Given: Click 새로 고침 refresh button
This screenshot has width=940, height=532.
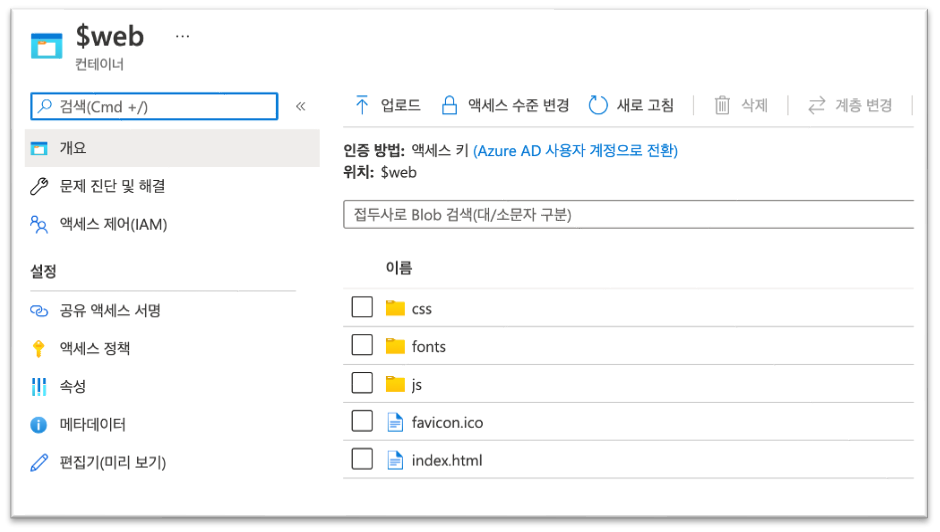Looking at the screenshot, I should click(631, 106).
